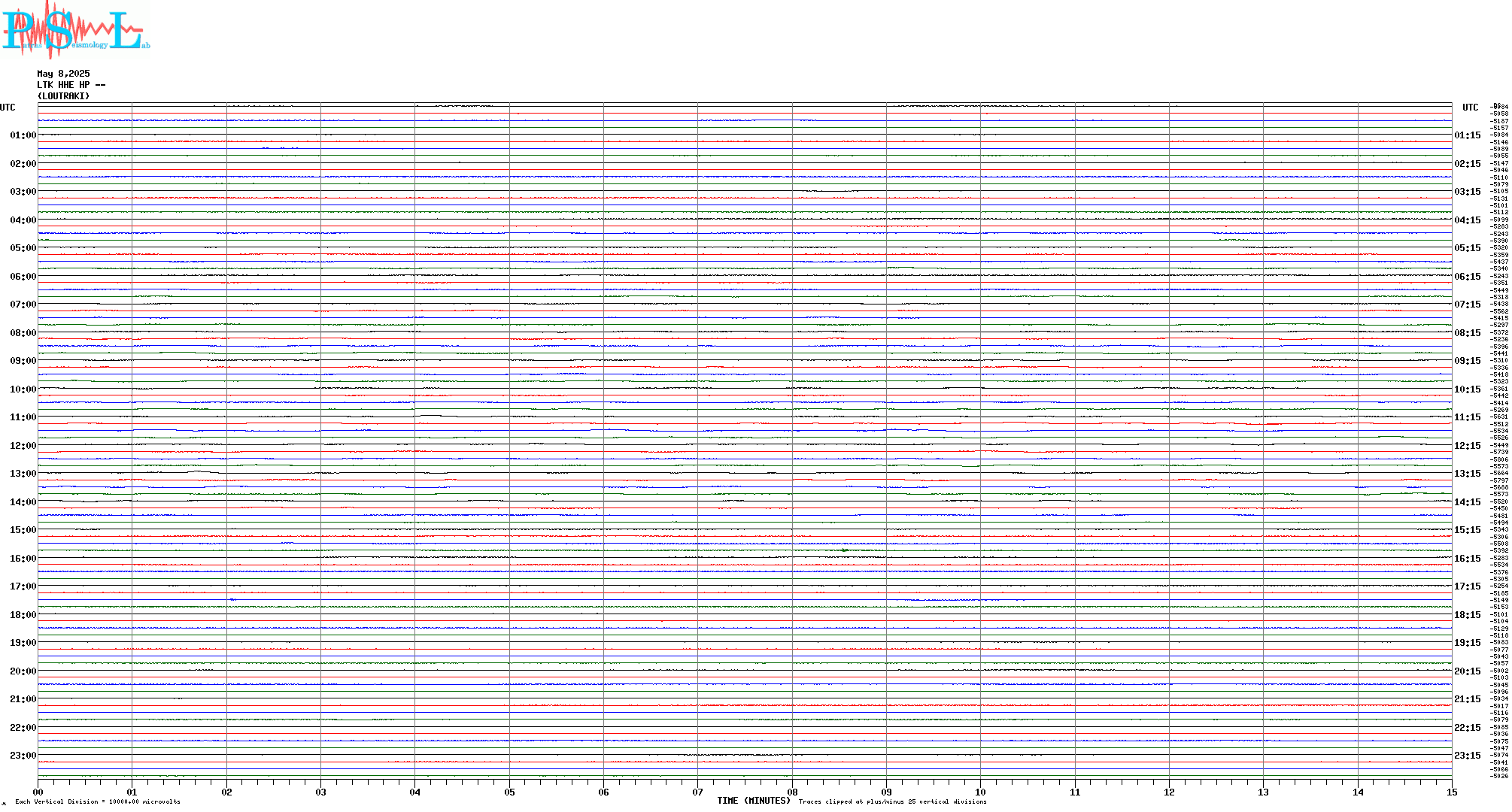Image resolution: width=1512 pixels, height=812 pixels.
Task: Click the "11:15" time label
Action: click(1468, 417)
